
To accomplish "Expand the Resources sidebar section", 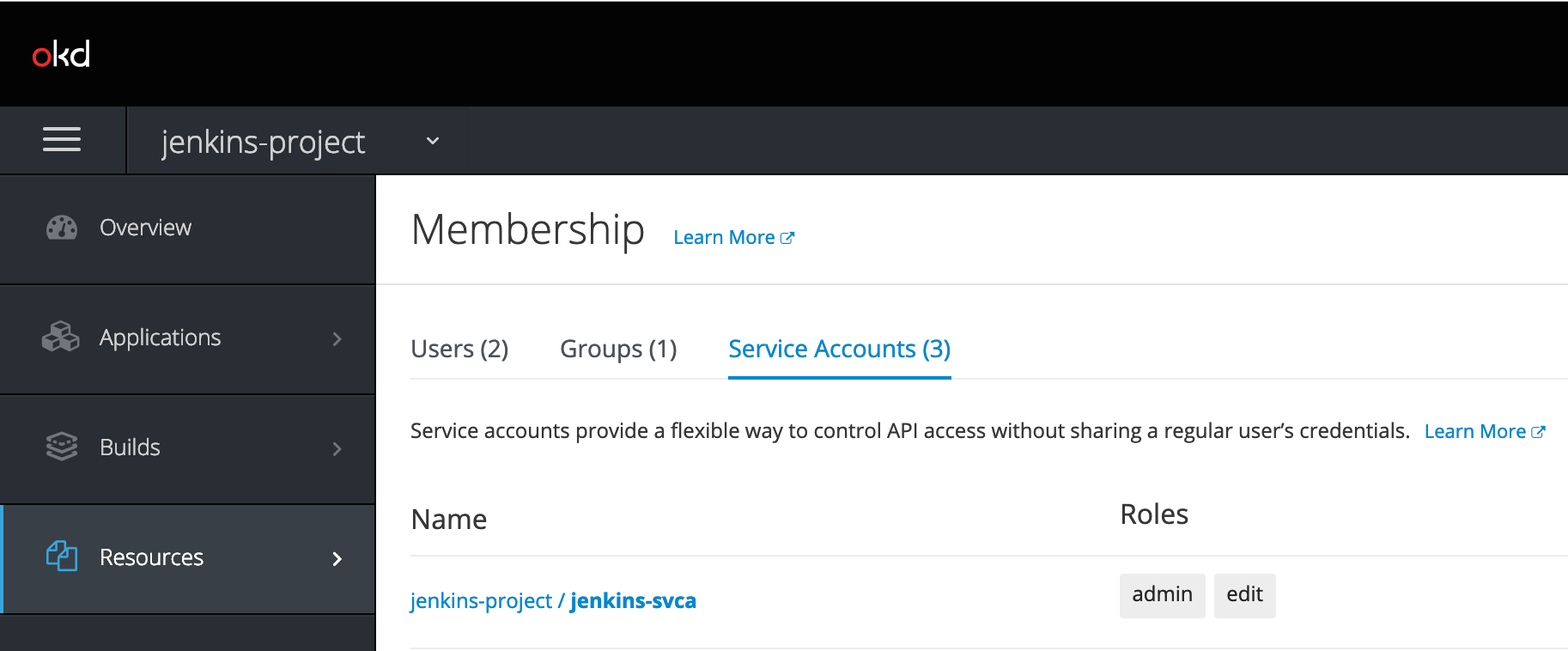I will tap(337, 558).
